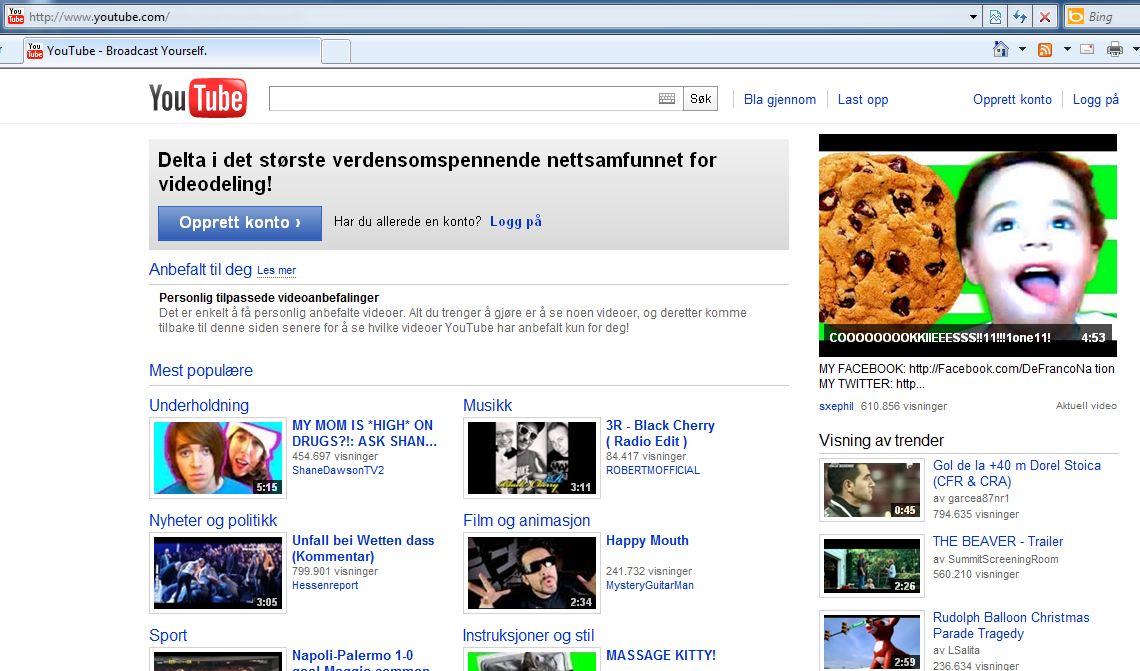Viewport: 1140px width, 671px height.
Task: Click MY MOM IS *HIGH* ON DRUGS title
Action: (364, 433)
